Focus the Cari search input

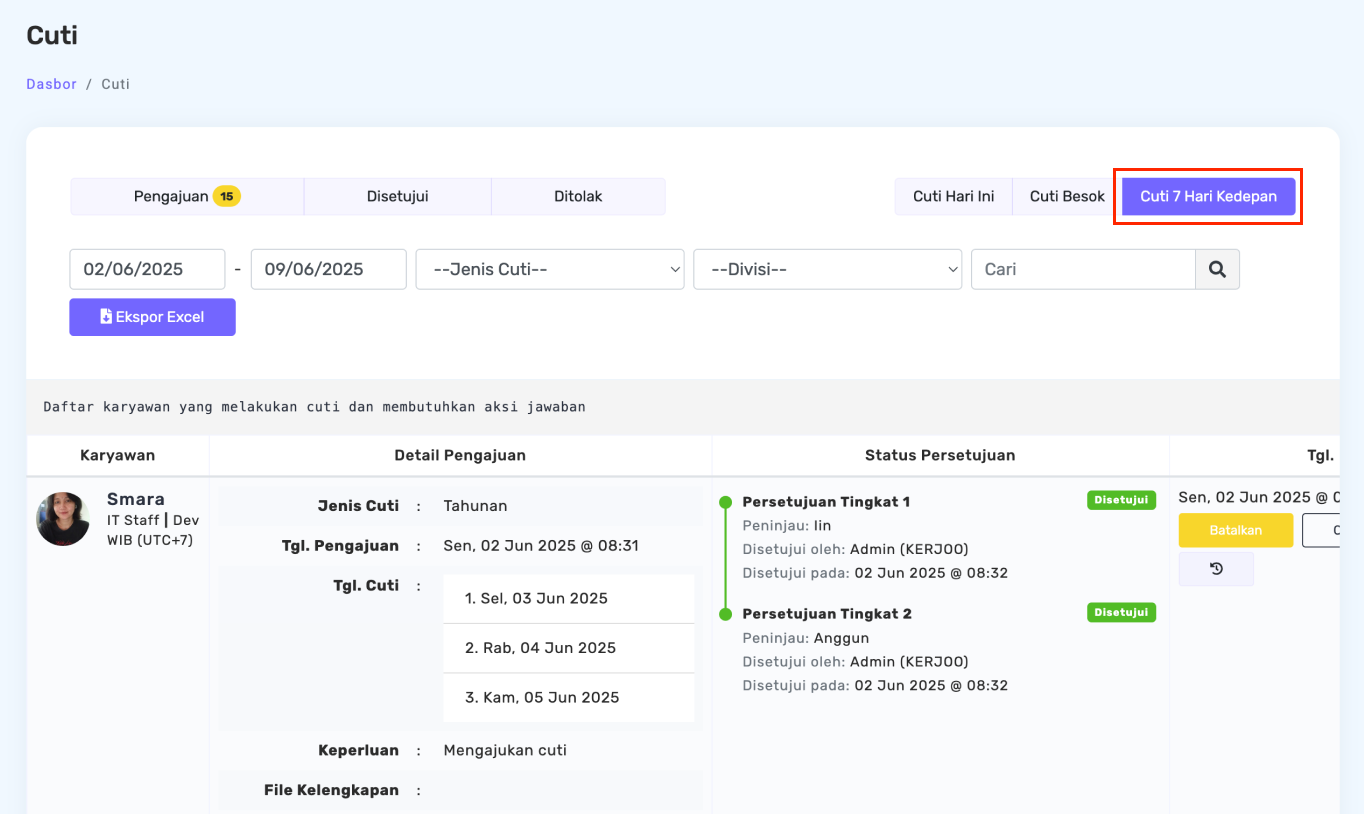point(1083,269)
